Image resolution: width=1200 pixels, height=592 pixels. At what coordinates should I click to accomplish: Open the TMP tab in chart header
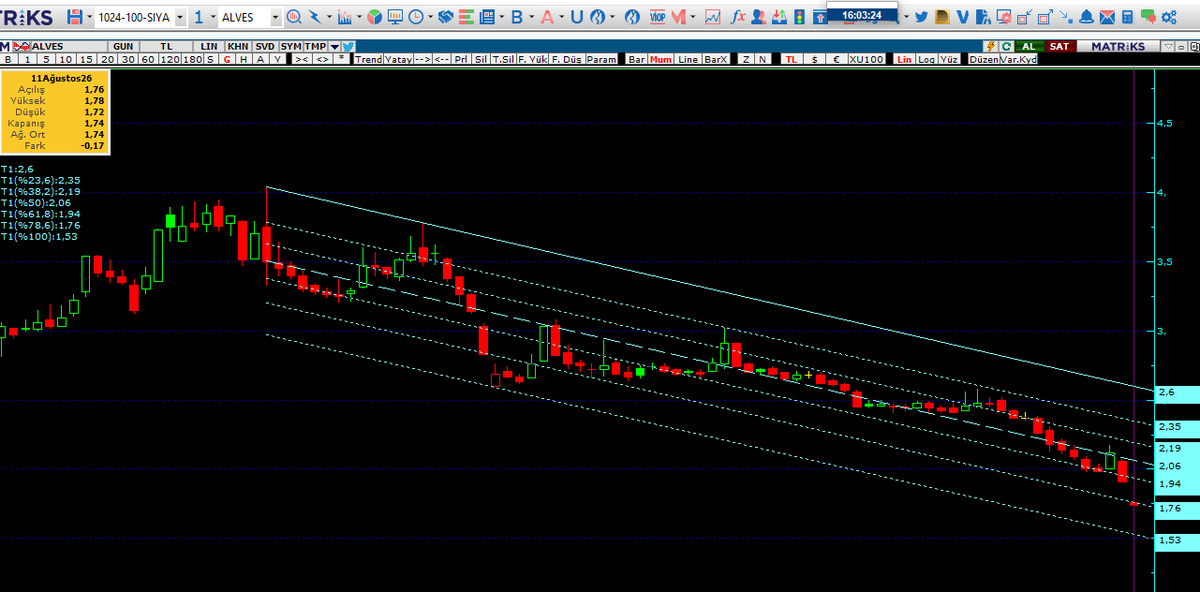tap(315, 46)
